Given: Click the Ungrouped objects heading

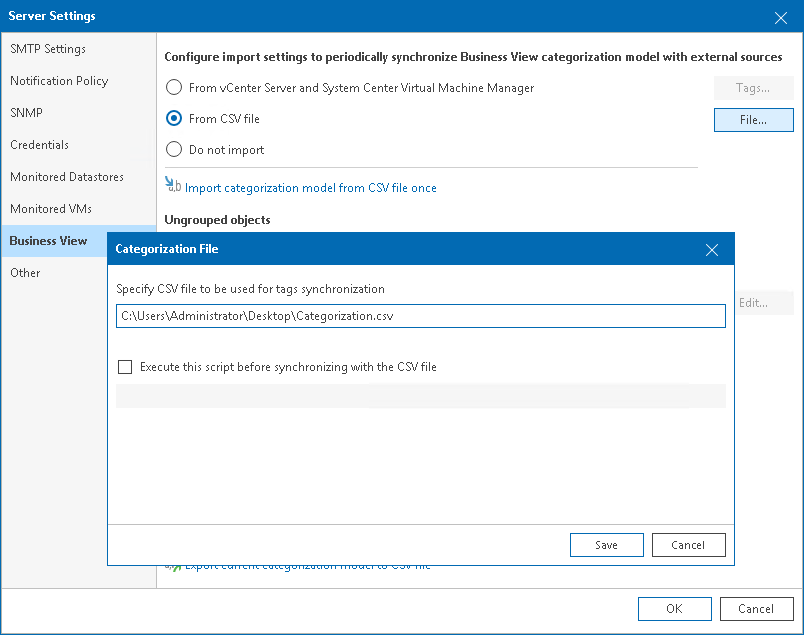Looking at the screenshot, I should [x=217, y=220].
